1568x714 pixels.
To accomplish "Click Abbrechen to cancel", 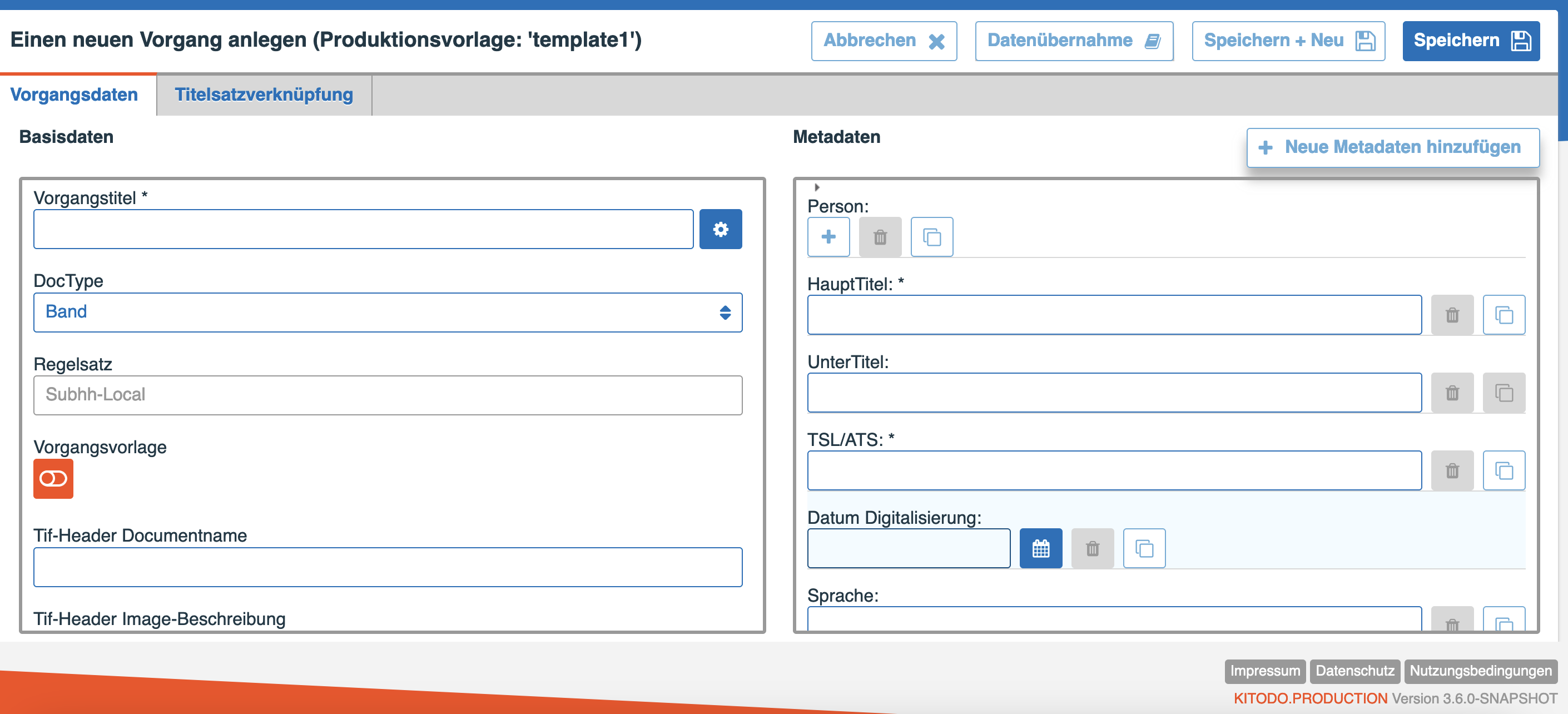I will click(x=883, y=41).
